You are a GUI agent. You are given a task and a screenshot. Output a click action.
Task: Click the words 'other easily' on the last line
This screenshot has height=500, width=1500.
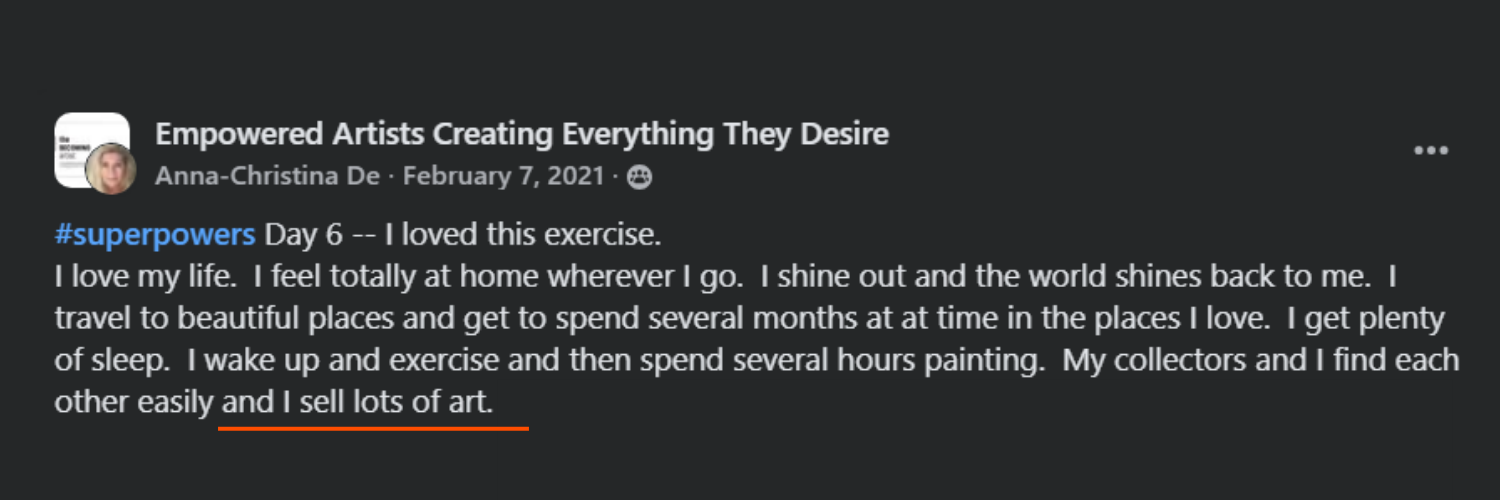pyautogui.click(x=133, y=402)
